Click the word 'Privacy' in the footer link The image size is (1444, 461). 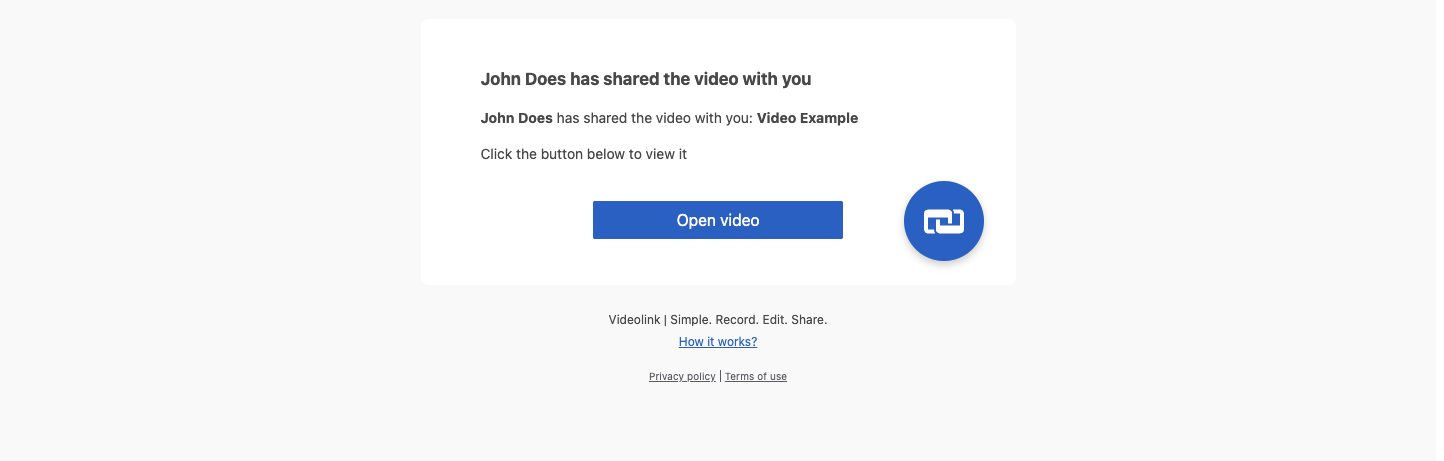tap(666, 377)
